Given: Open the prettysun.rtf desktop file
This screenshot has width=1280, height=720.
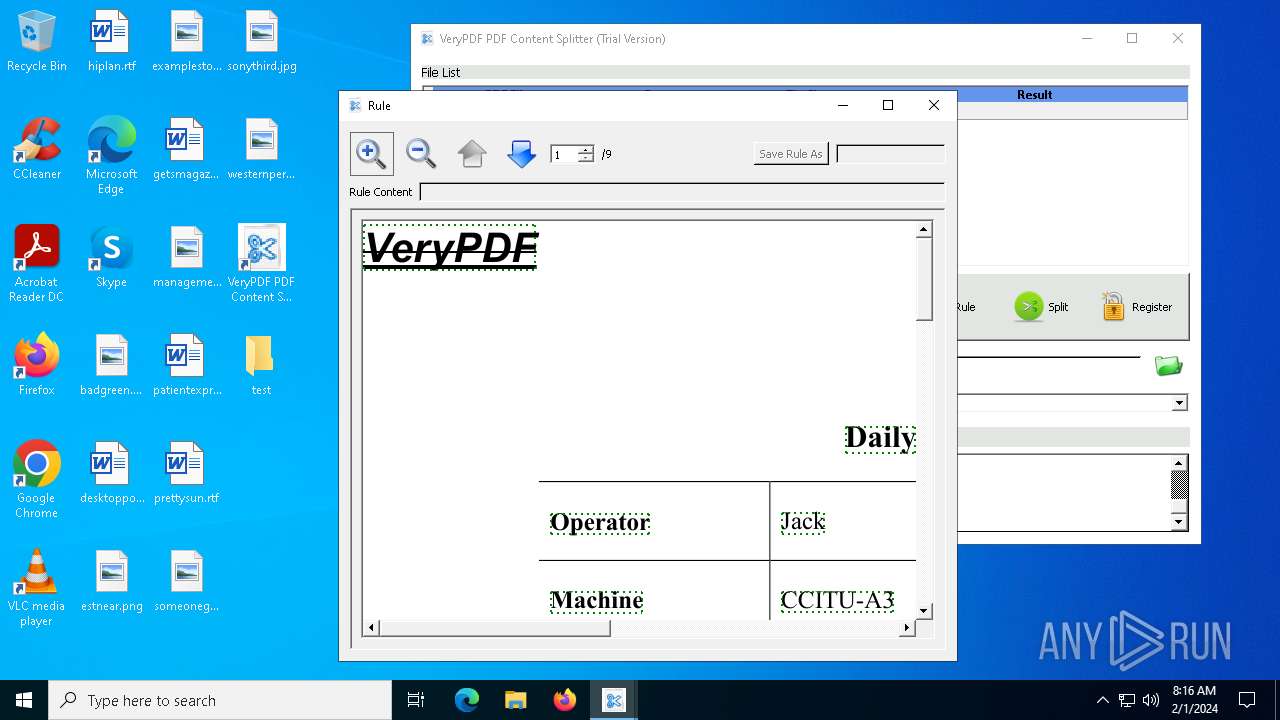Looking at the screenshot, I should pos(186,473).
